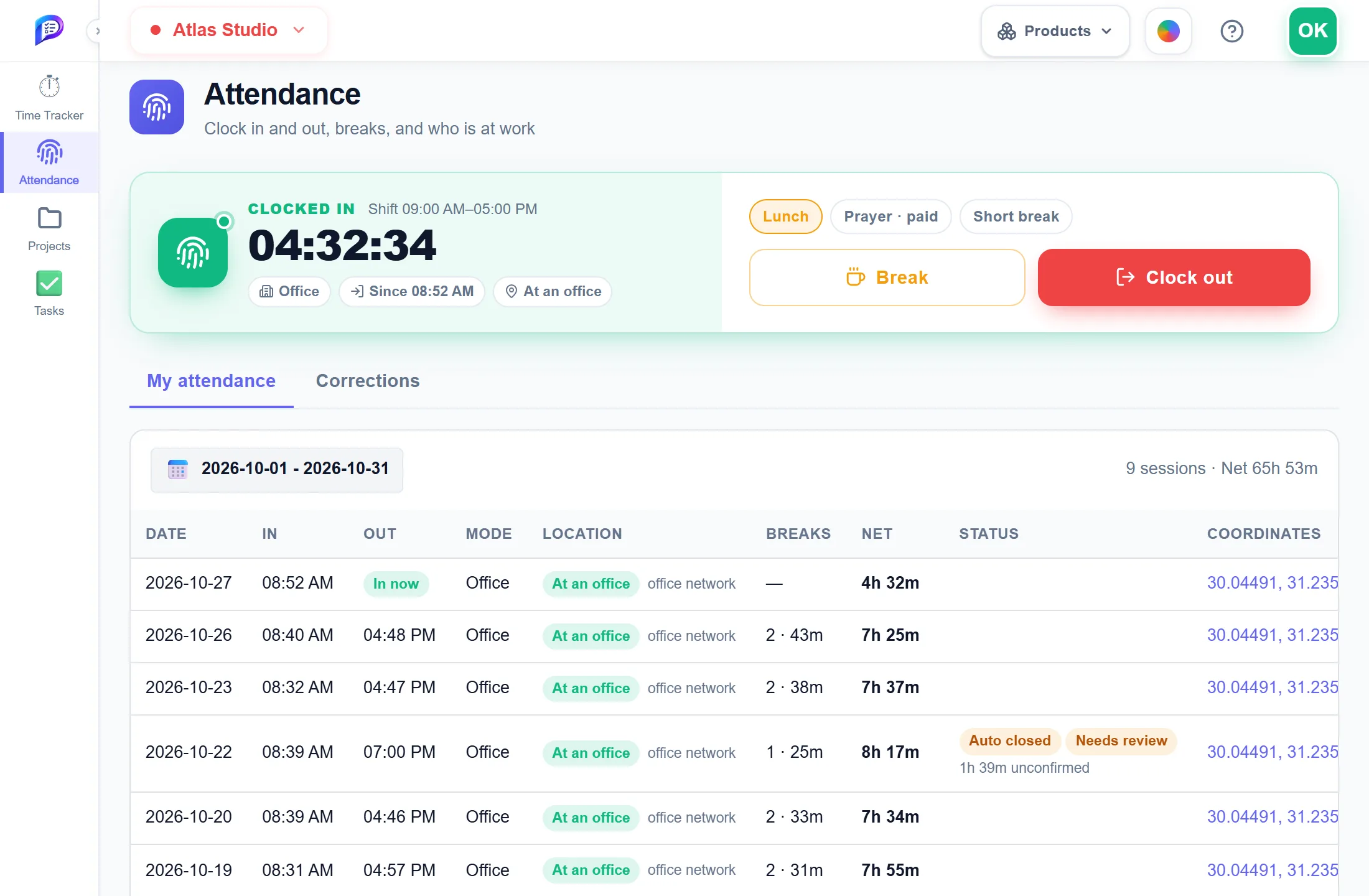Open the 2026-10-01 - 2026-10-31 date range picker
Viewport: 1369px width, 896px height.
(x=277, y=469)
